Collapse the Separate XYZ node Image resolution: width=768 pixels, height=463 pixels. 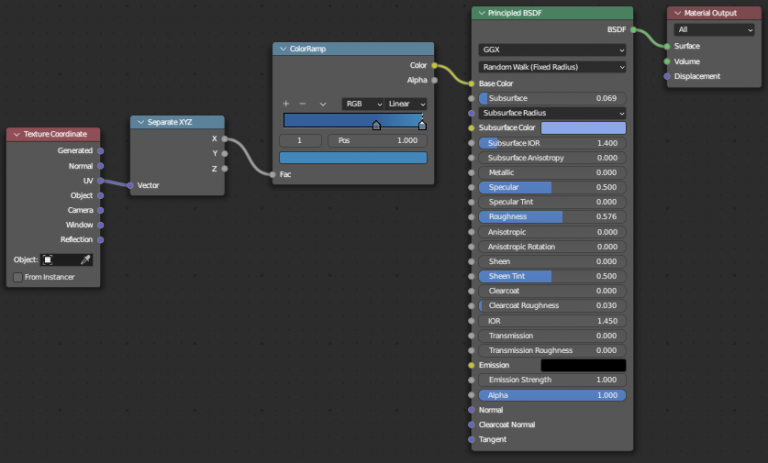pyautogui.click(x=139, y=122)
